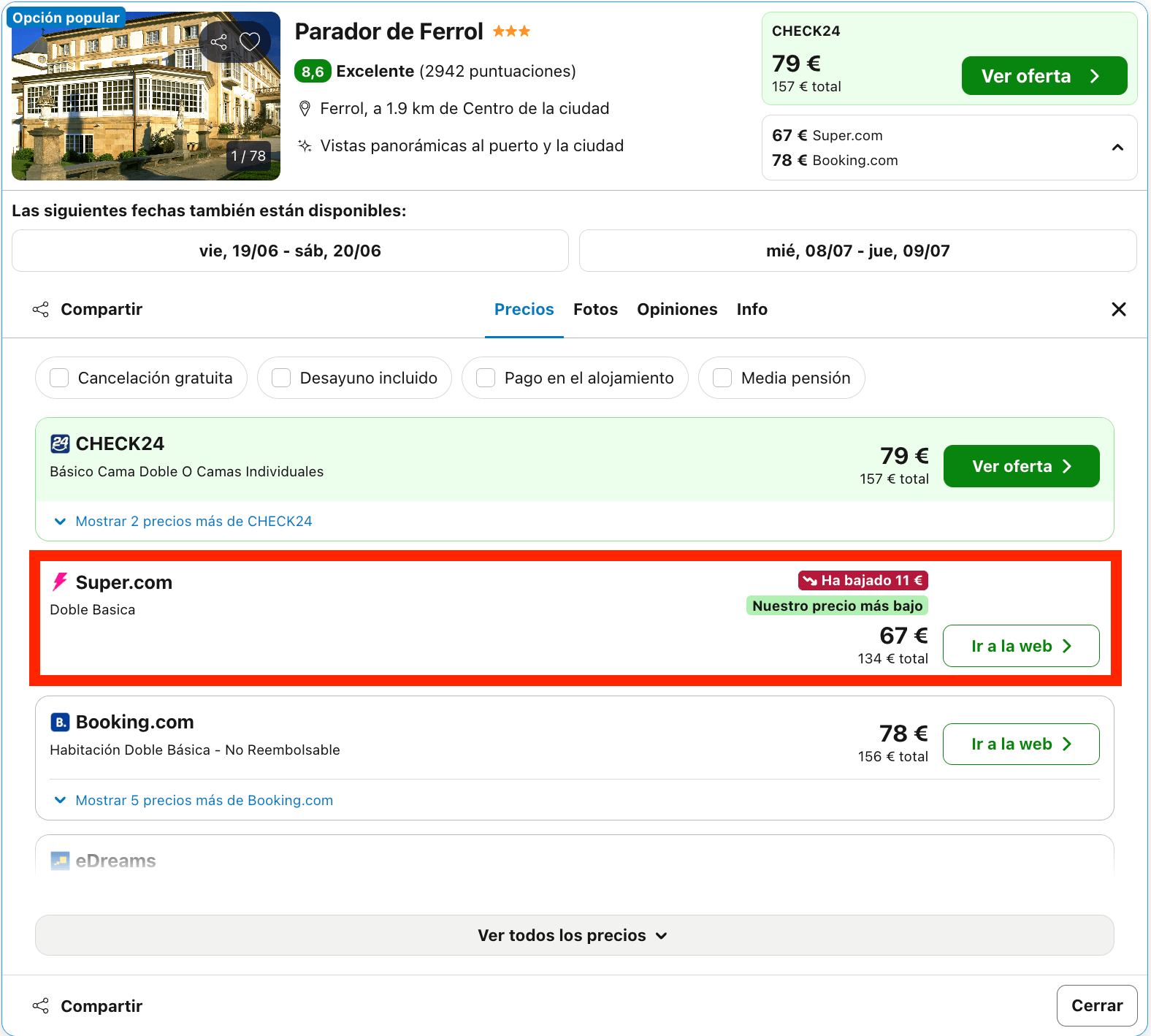
Task: Toggle the Media pensión checkbox
Action: (722, 378)
